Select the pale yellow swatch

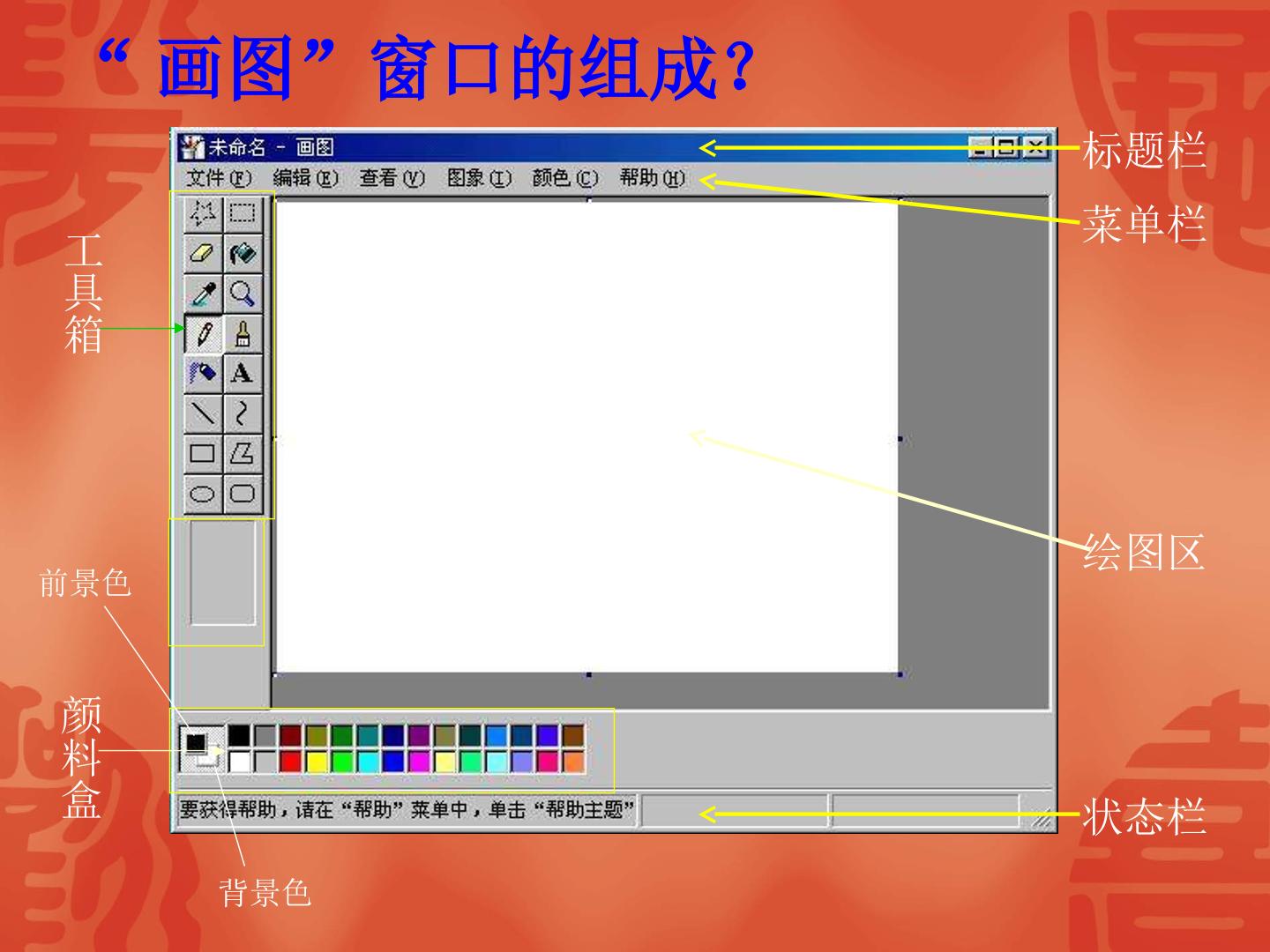tap(444, 762)
